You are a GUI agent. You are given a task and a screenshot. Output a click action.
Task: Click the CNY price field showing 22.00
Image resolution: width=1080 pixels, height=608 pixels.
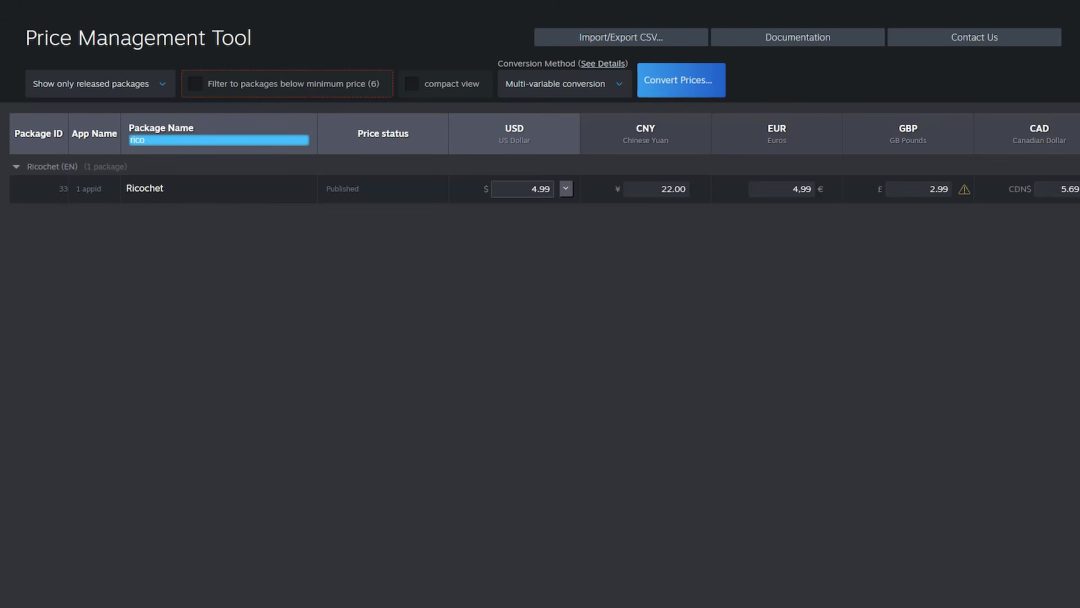tap(655, 189)
